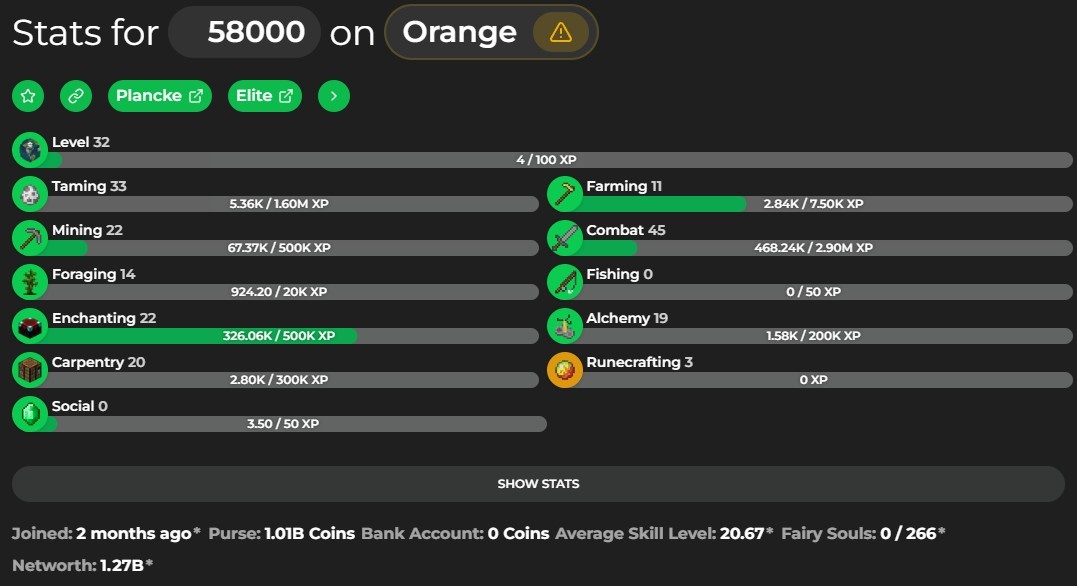
Task: Click the Enchanting table icon
Action: point(30,326)
